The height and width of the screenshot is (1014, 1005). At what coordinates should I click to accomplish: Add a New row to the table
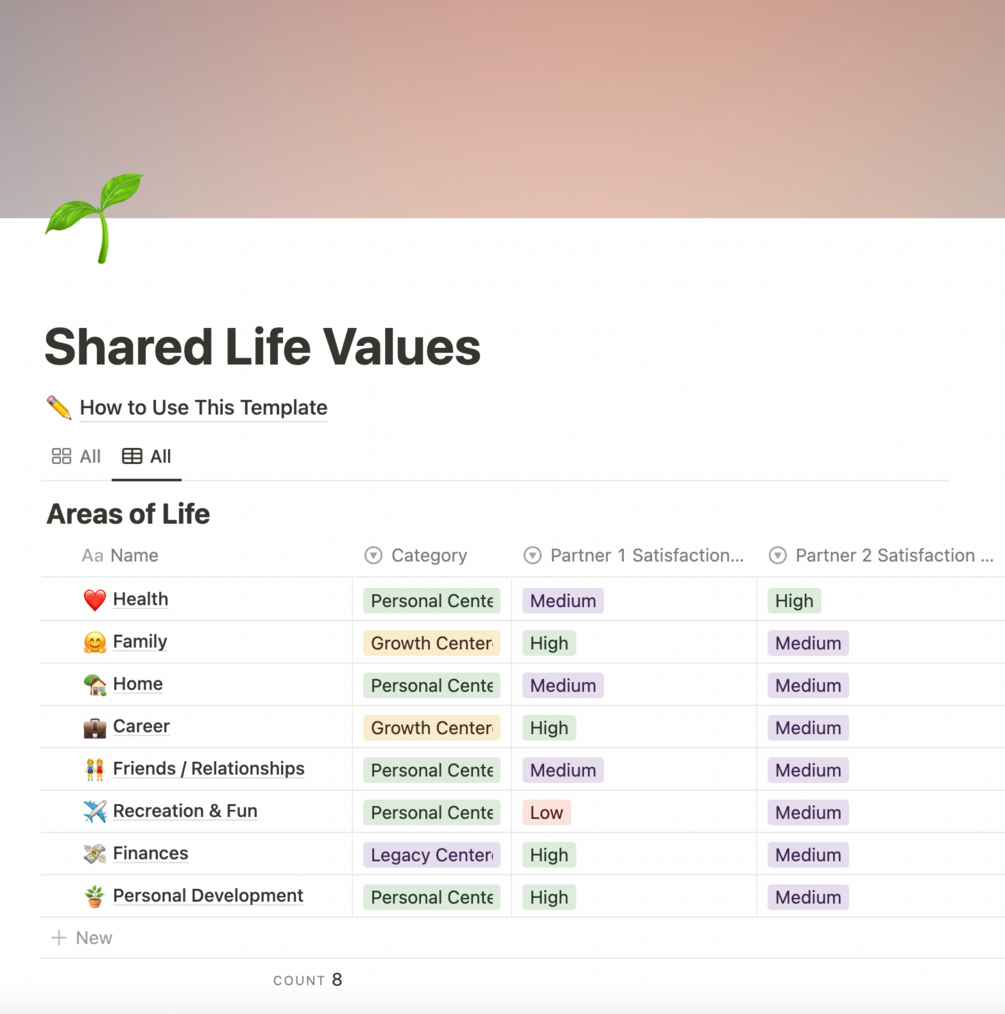[82, 938]
